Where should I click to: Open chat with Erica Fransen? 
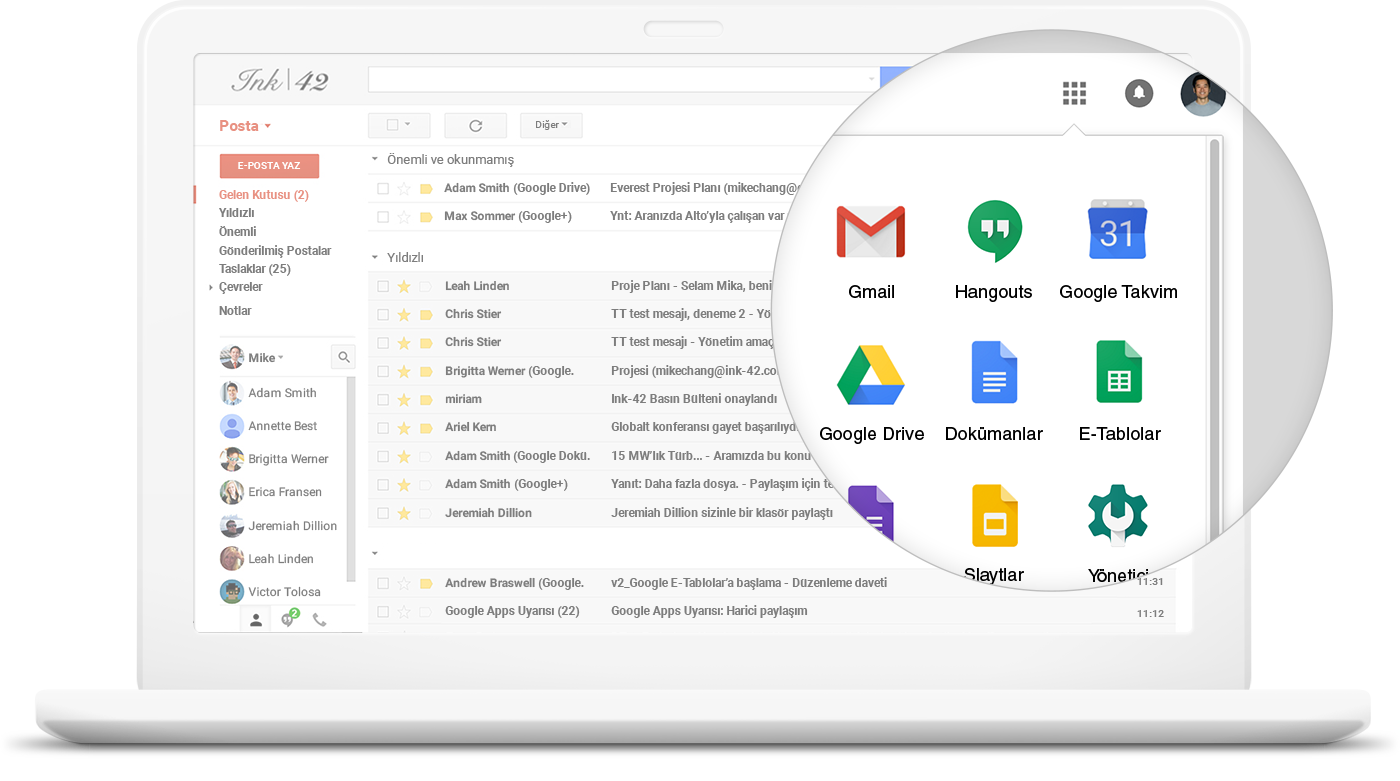coord(271,492)
